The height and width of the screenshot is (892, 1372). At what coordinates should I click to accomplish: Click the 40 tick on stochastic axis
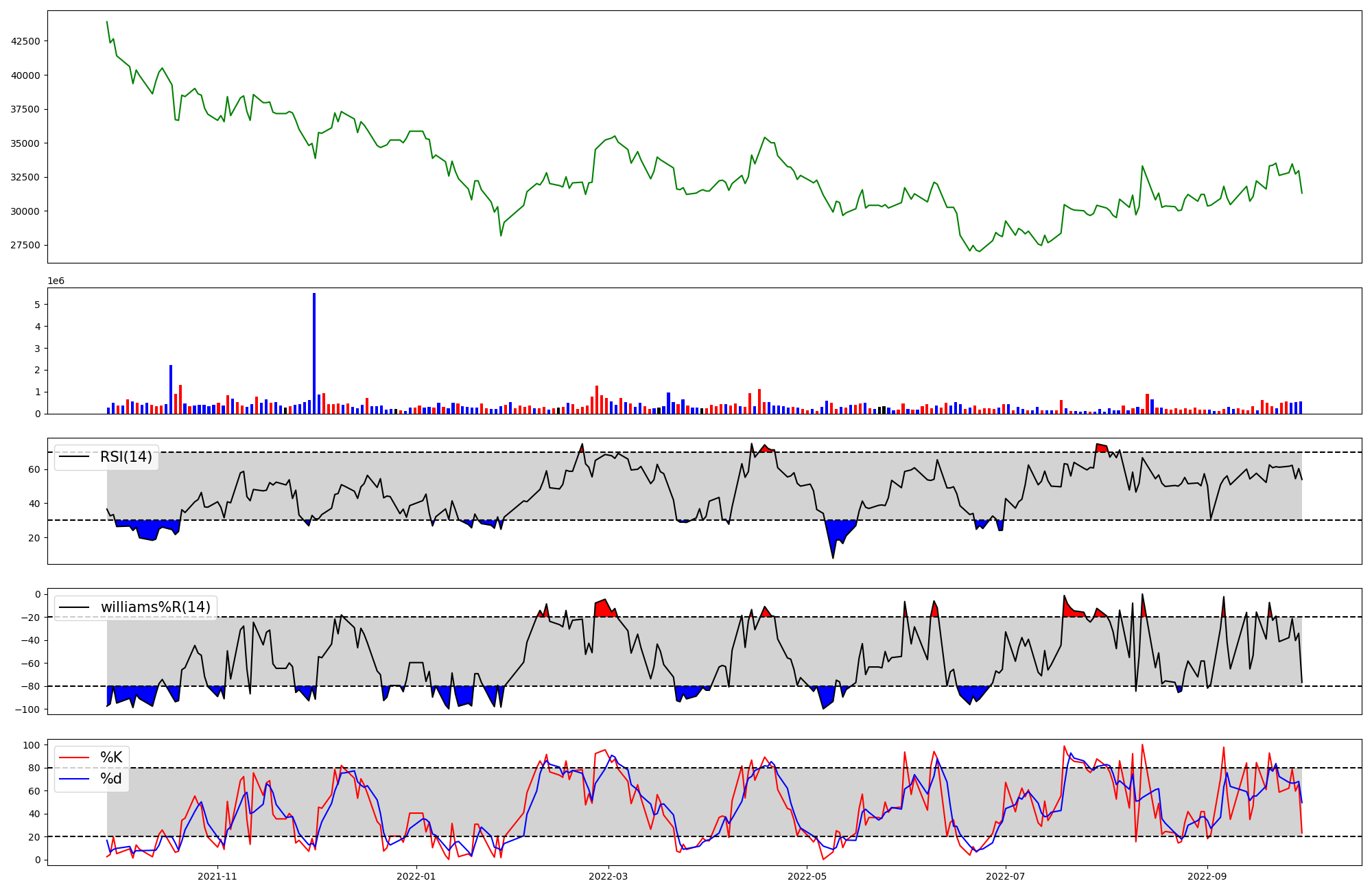coord(34,814)
